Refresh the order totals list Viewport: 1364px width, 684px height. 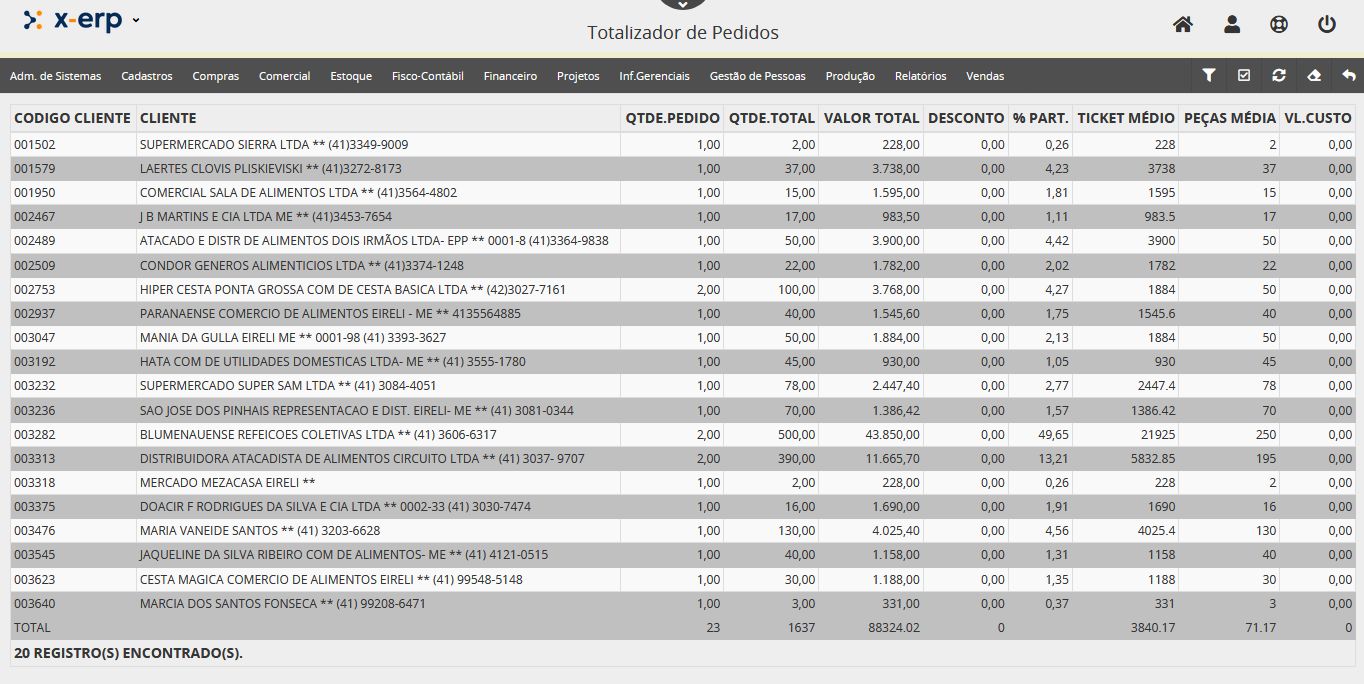point(1279,75)
